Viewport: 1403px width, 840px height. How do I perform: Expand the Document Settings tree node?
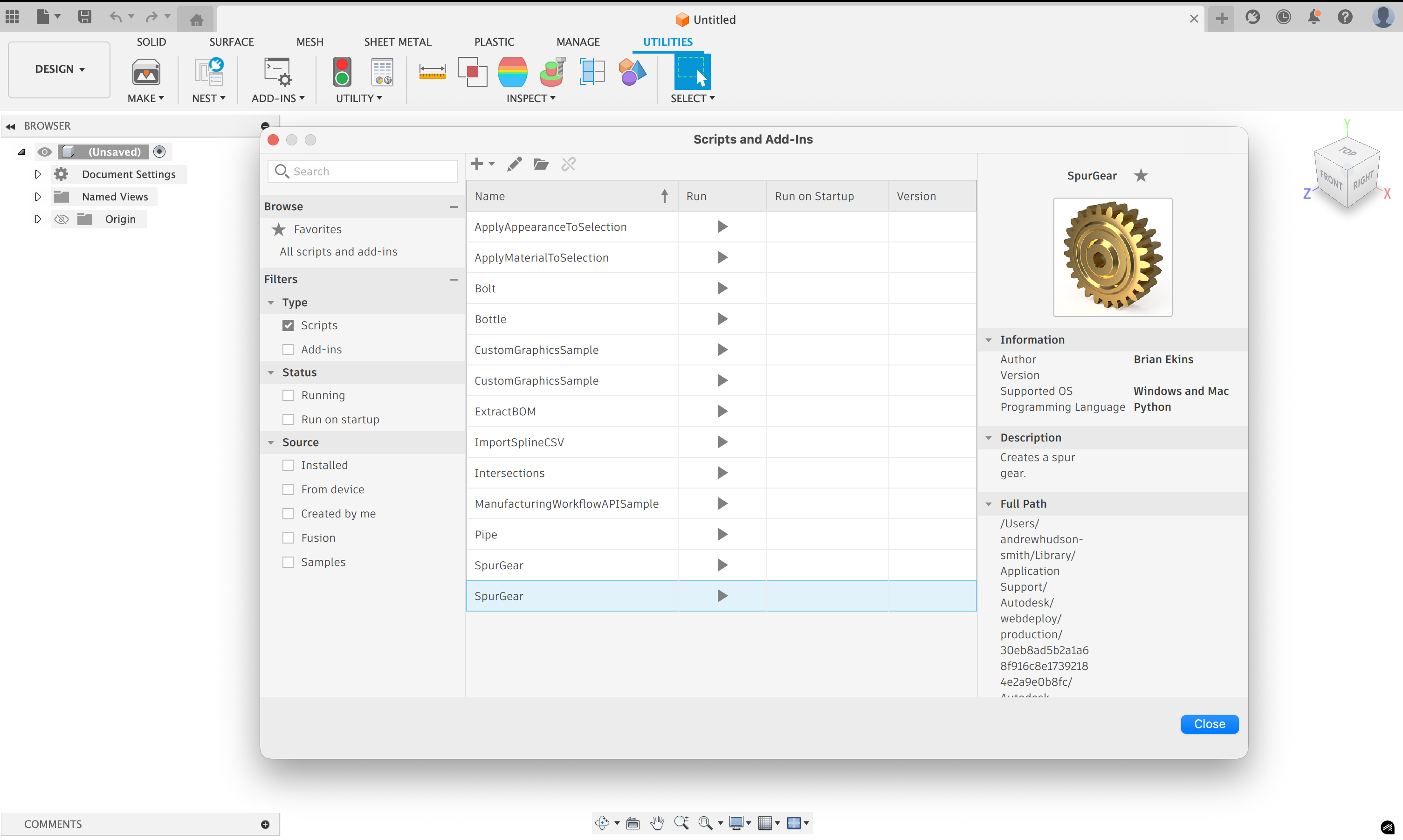click(x=38, y=174)
